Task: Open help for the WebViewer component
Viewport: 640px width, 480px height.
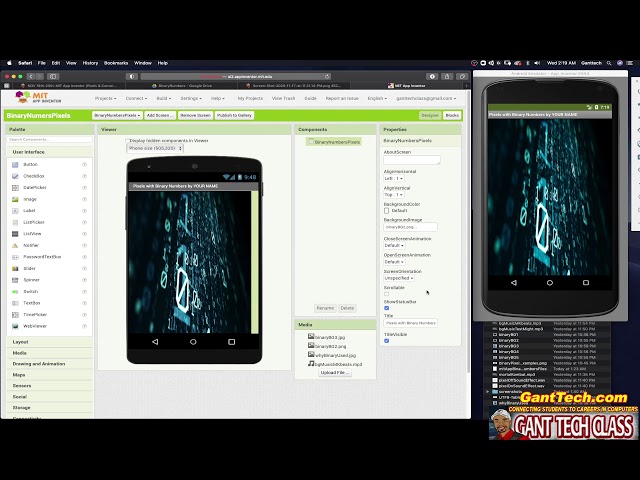Action: click(x=84, y=326)
